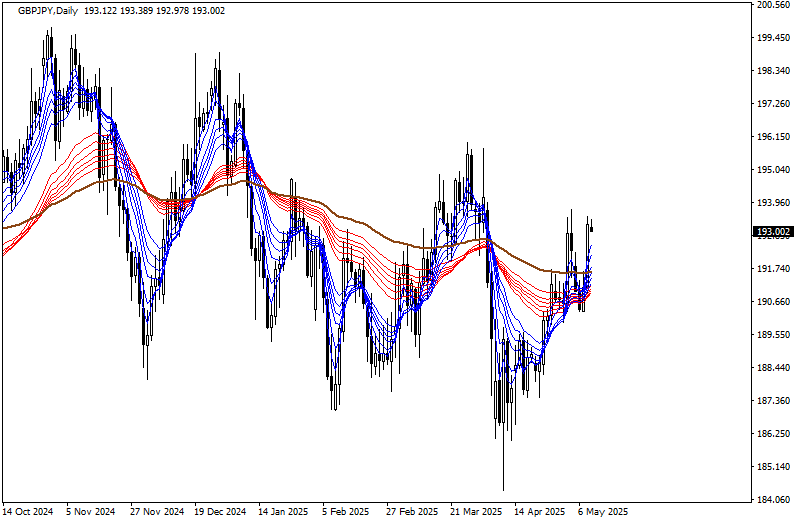Click the 200.560 price axis label

774,5
